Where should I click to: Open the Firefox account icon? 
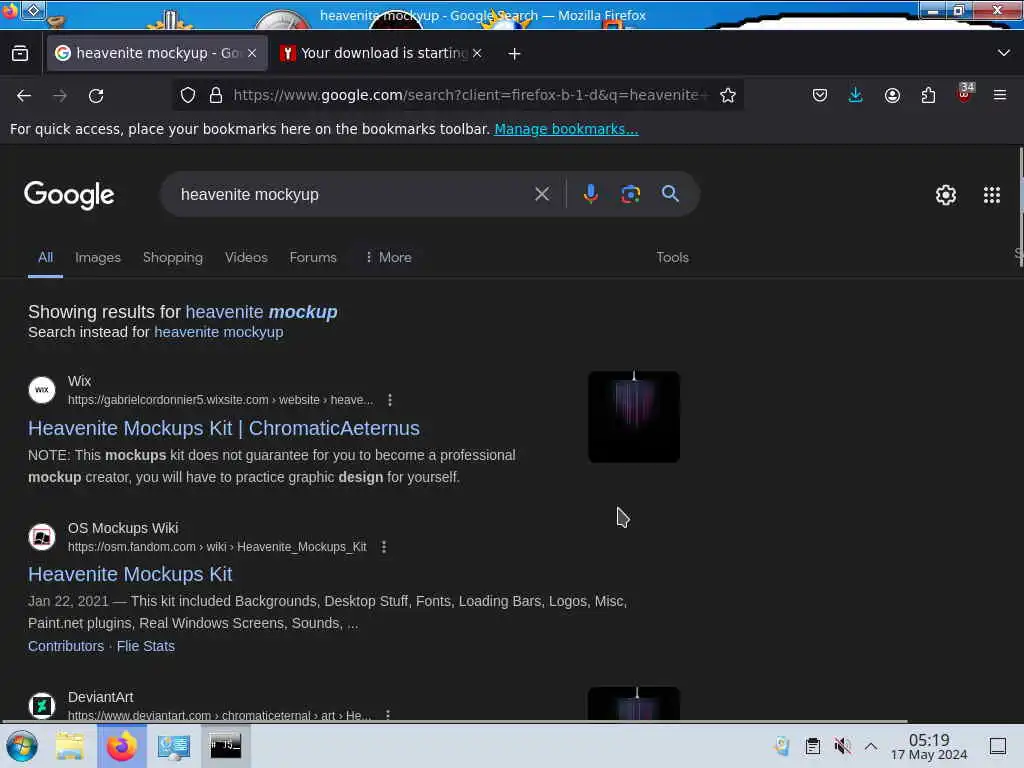(x=892, y=95)
